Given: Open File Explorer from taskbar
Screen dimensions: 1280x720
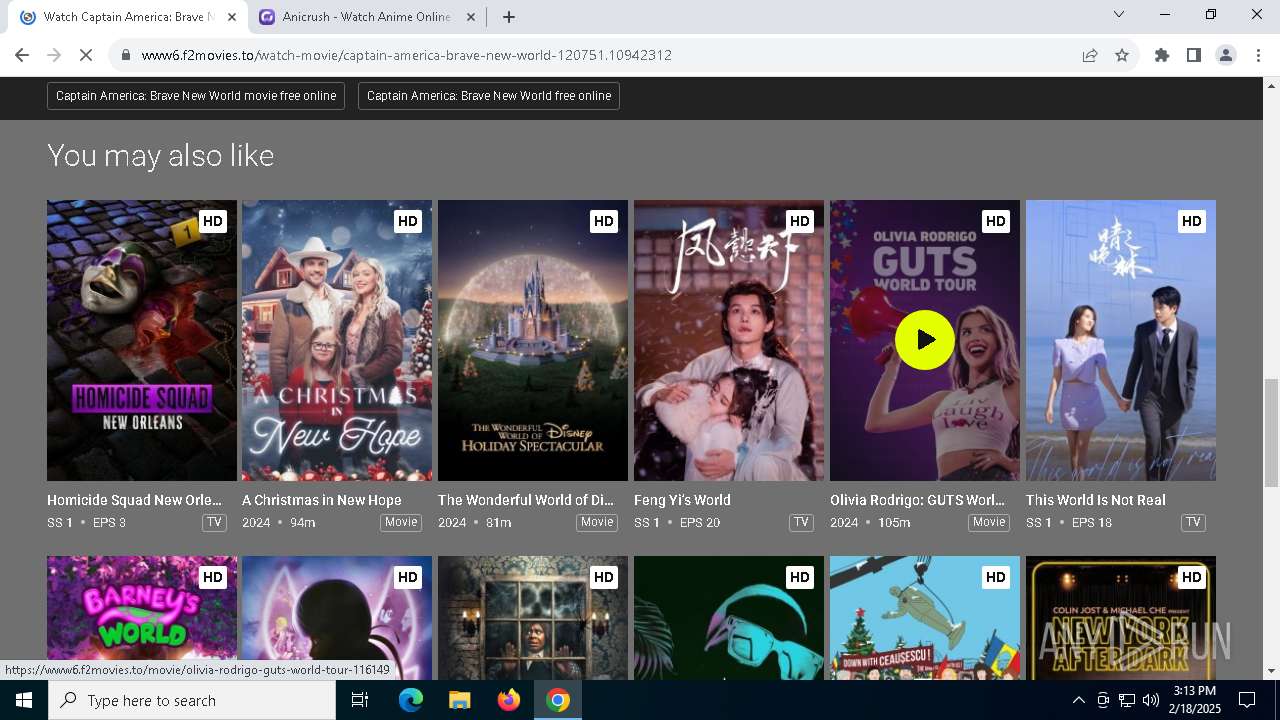Looking at the screenshot, I should (459, 700).
